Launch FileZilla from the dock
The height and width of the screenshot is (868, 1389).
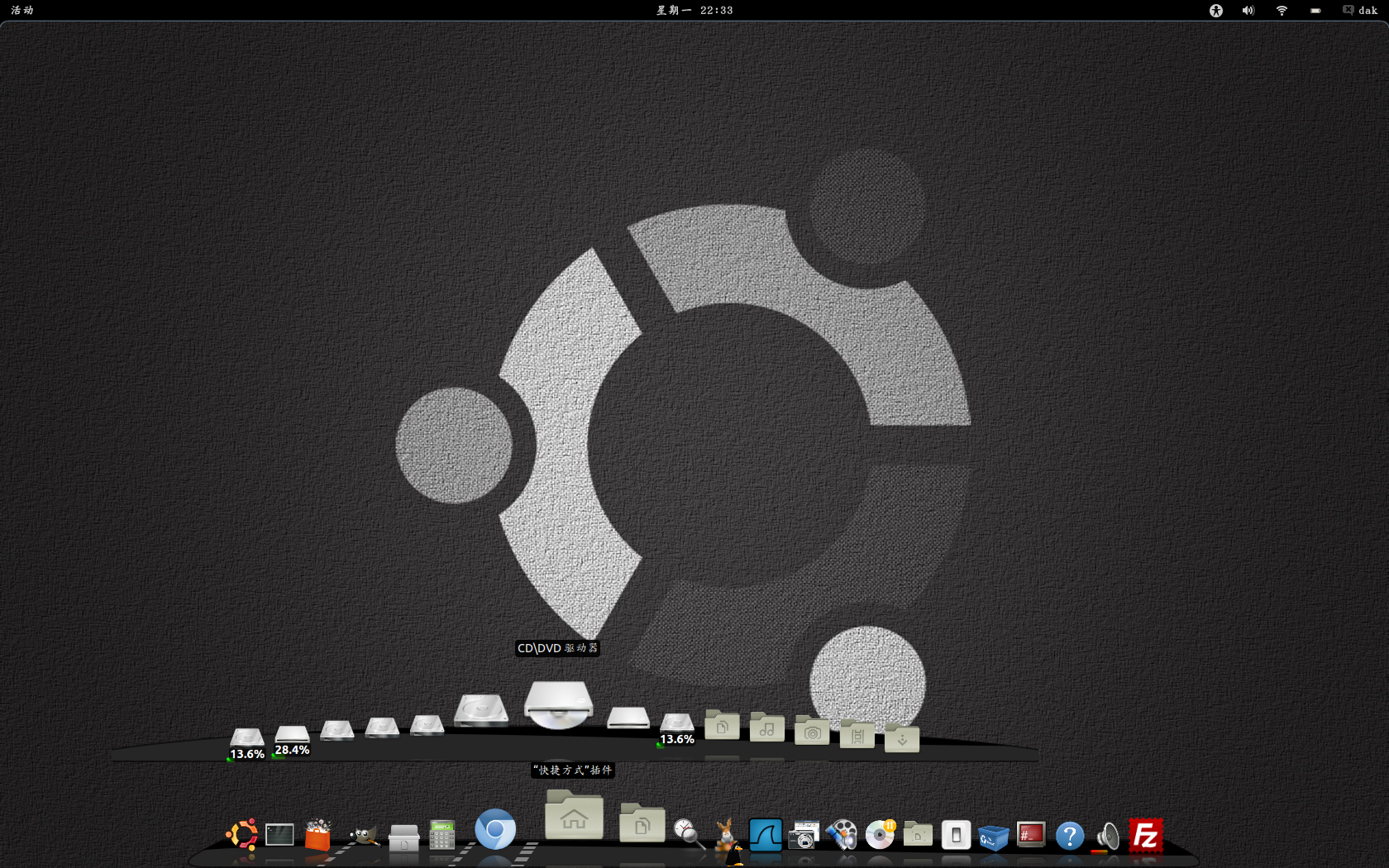click(x=1146, y=835)
